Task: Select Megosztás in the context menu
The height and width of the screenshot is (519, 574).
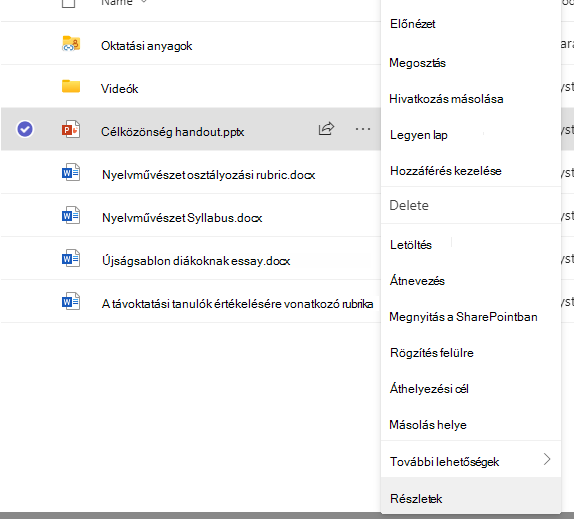Action: 417,63
